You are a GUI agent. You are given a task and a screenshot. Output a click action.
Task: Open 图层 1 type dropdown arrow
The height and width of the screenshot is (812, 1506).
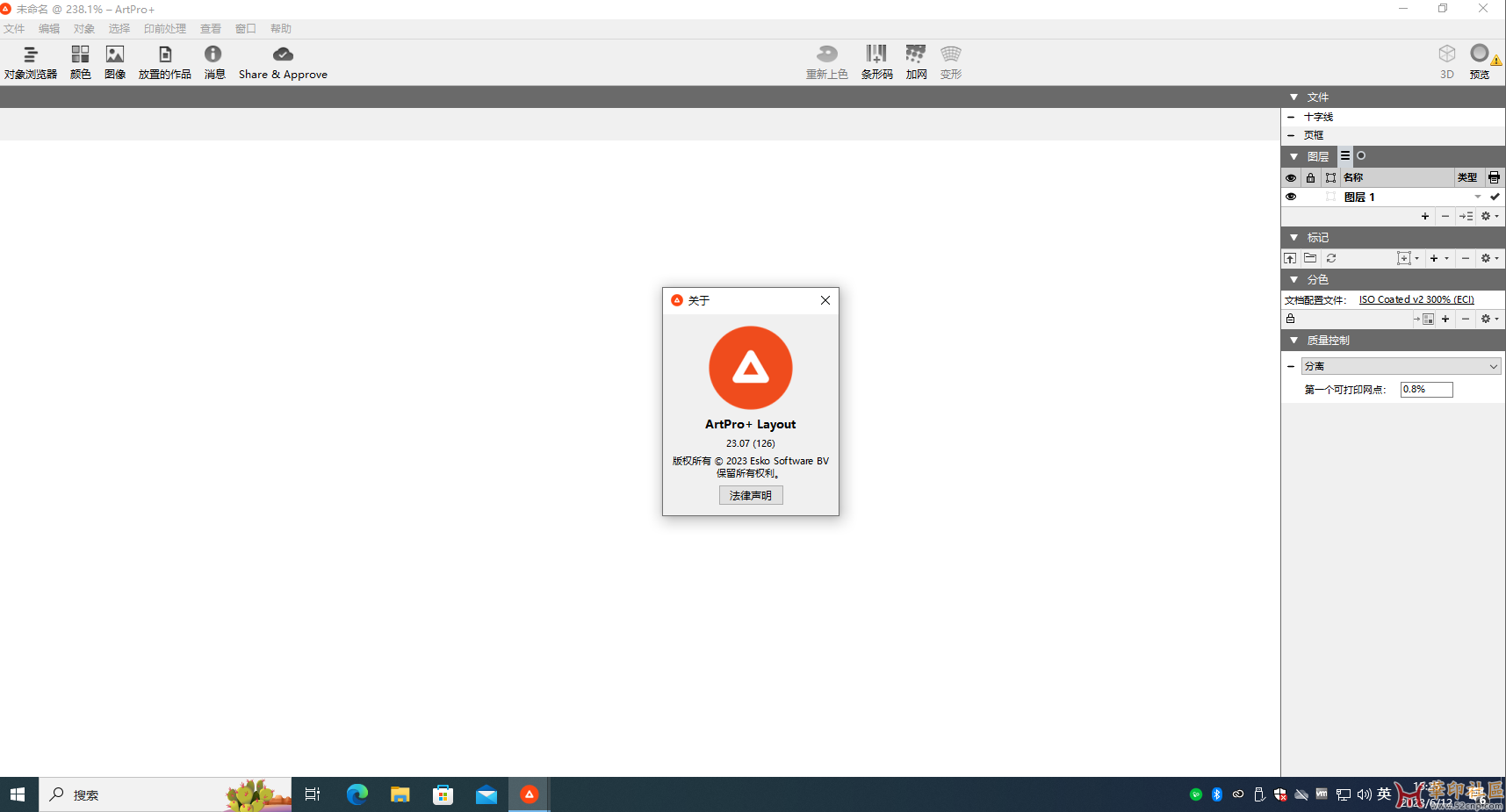[1478, 197]
